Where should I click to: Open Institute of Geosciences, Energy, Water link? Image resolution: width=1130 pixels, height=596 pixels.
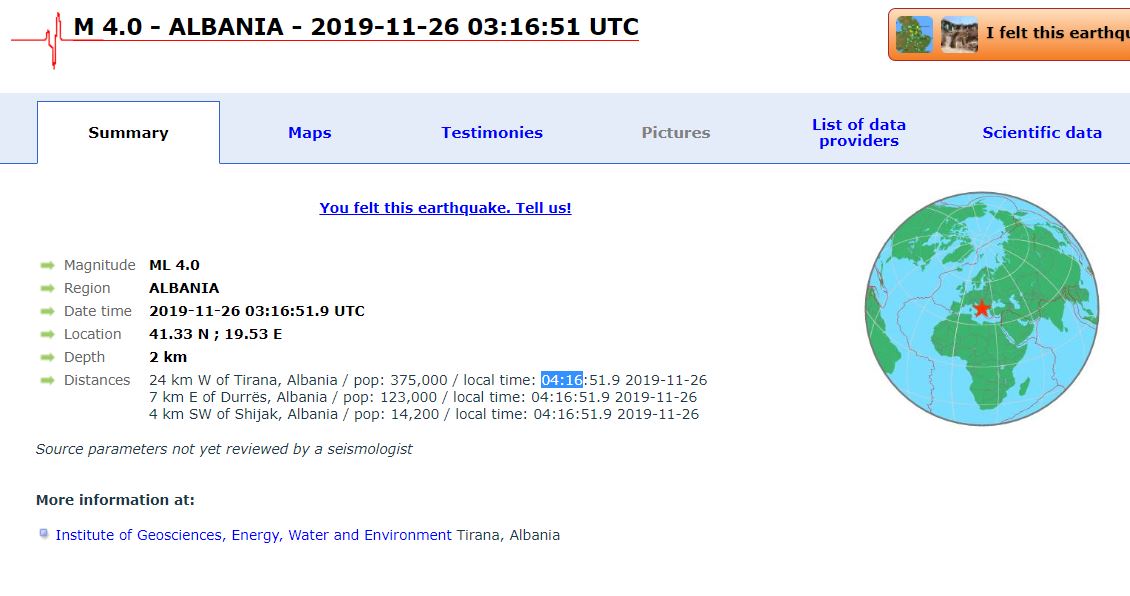254,535
